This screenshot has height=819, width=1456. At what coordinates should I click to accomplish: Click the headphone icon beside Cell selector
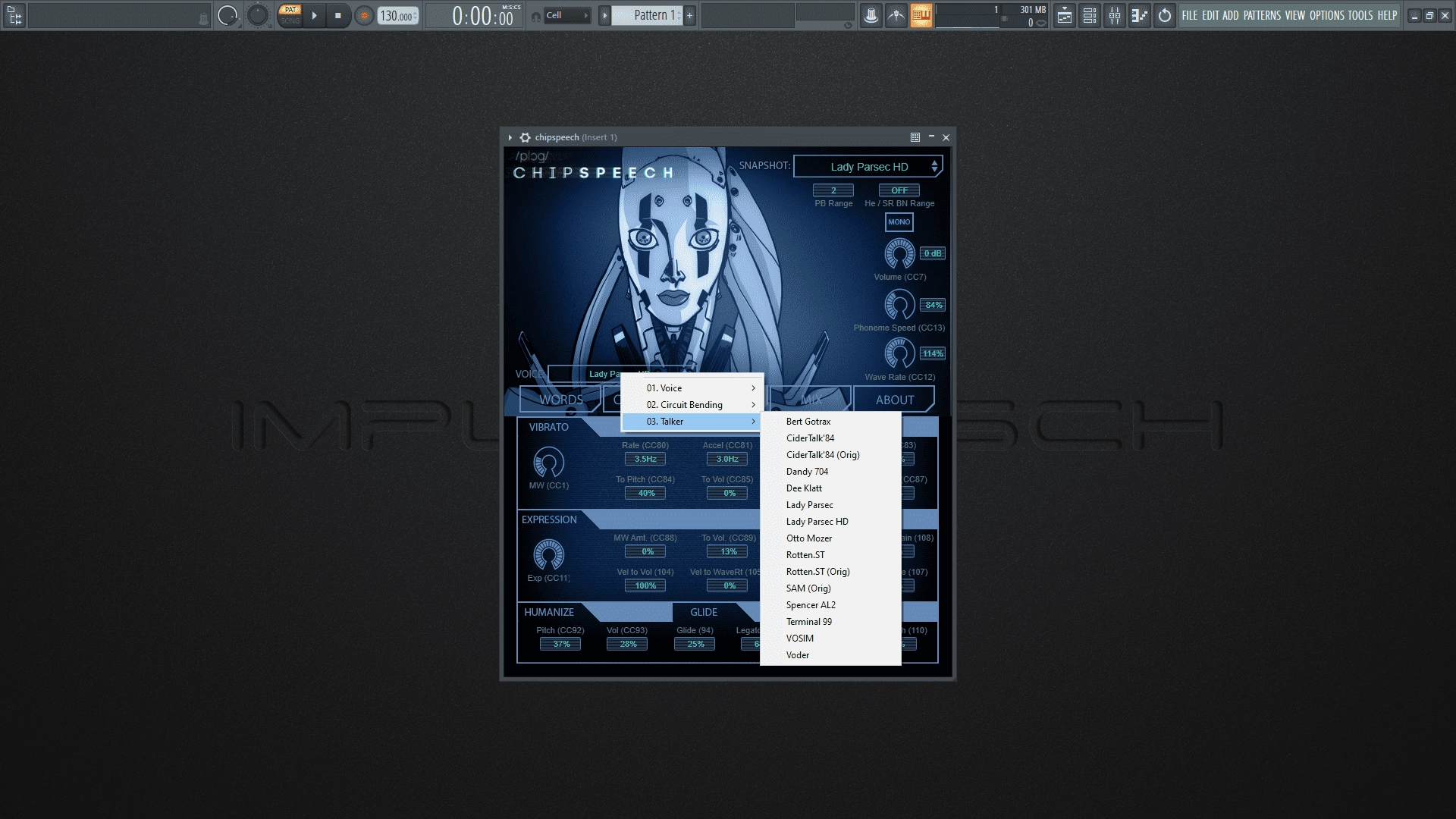[536, 16]
